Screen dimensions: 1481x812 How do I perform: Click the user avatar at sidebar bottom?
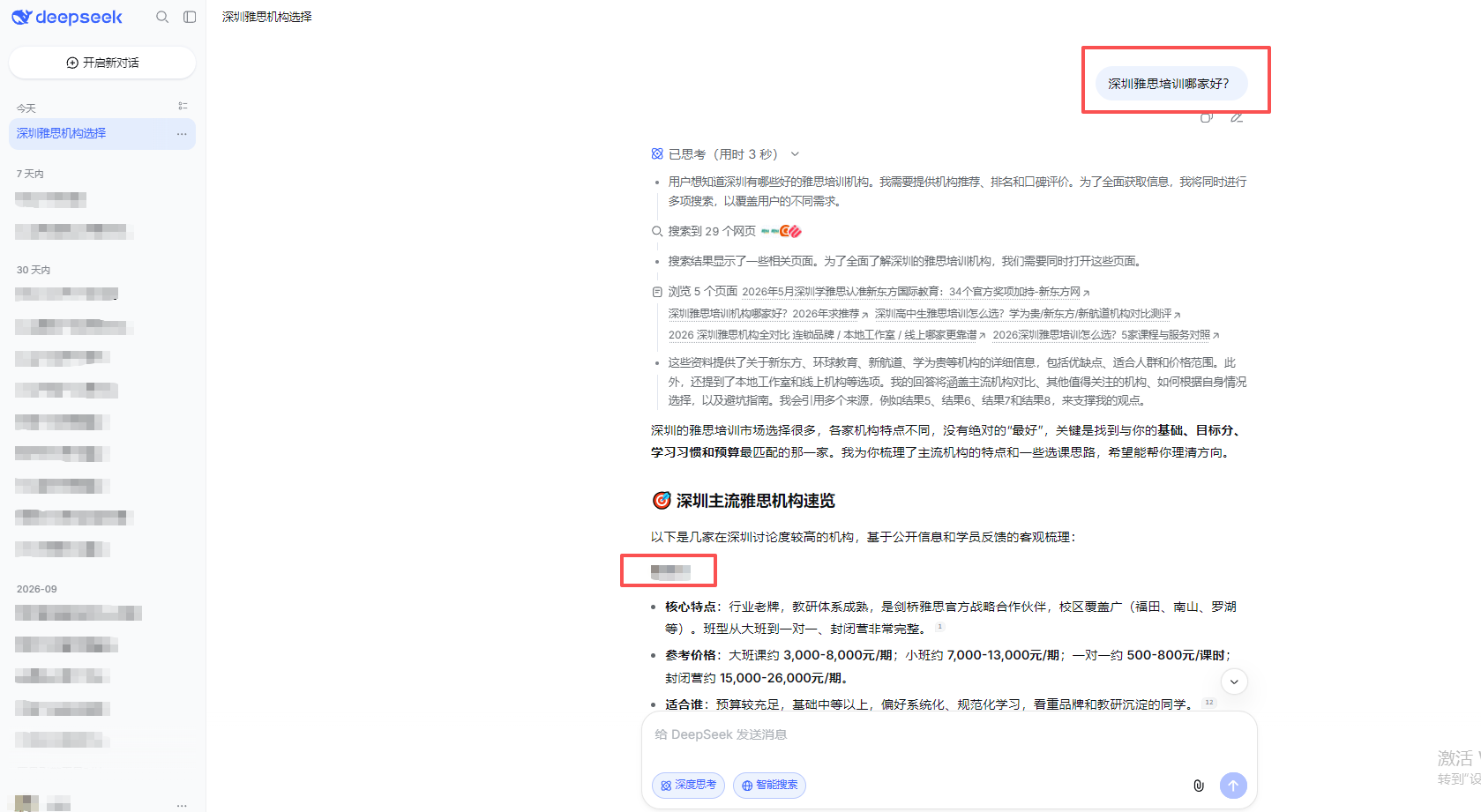(x=26, y=803)
